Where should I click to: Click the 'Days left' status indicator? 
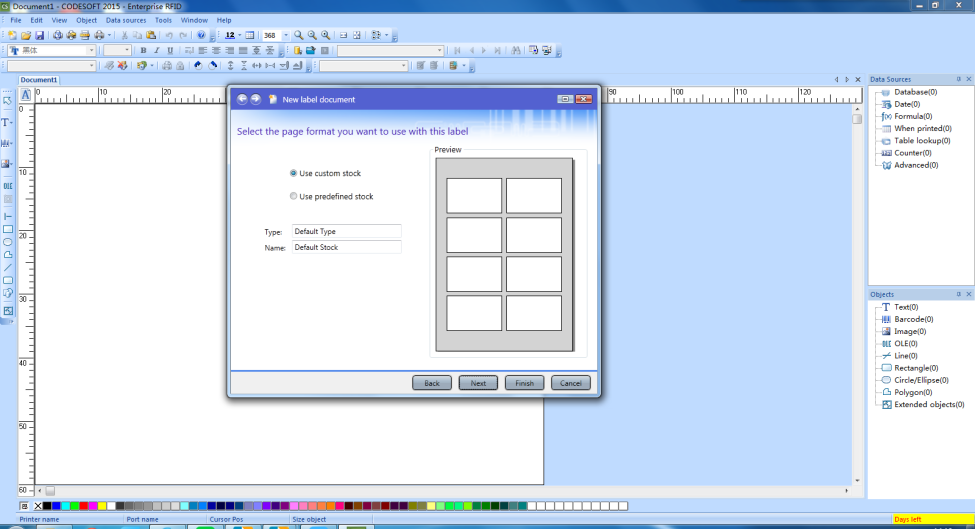931,519
